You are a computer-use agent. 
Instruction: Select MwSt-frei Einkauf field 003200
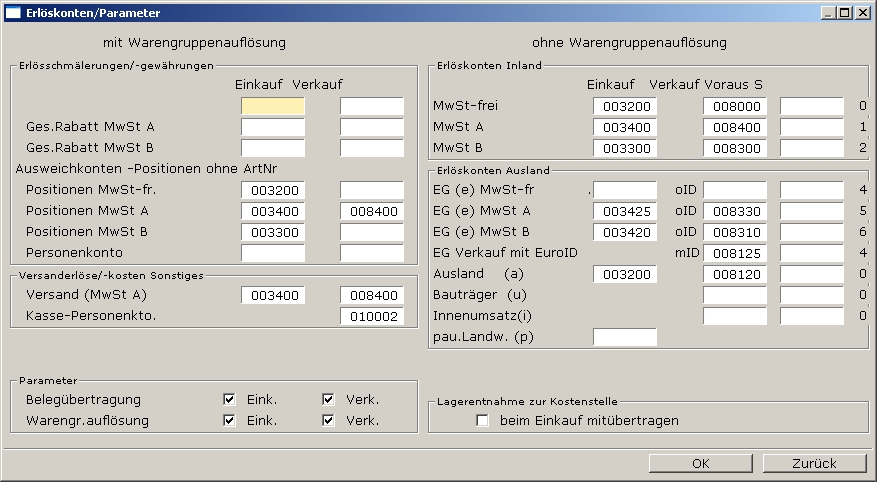coord(624,106)
